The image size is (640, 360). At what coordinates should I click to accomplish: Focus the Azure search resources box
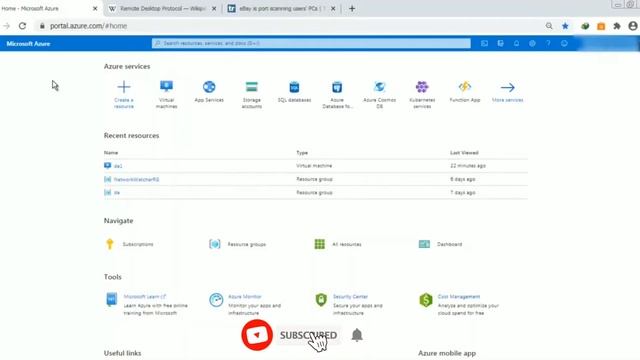pyautogui.click(x=311, y=43)
